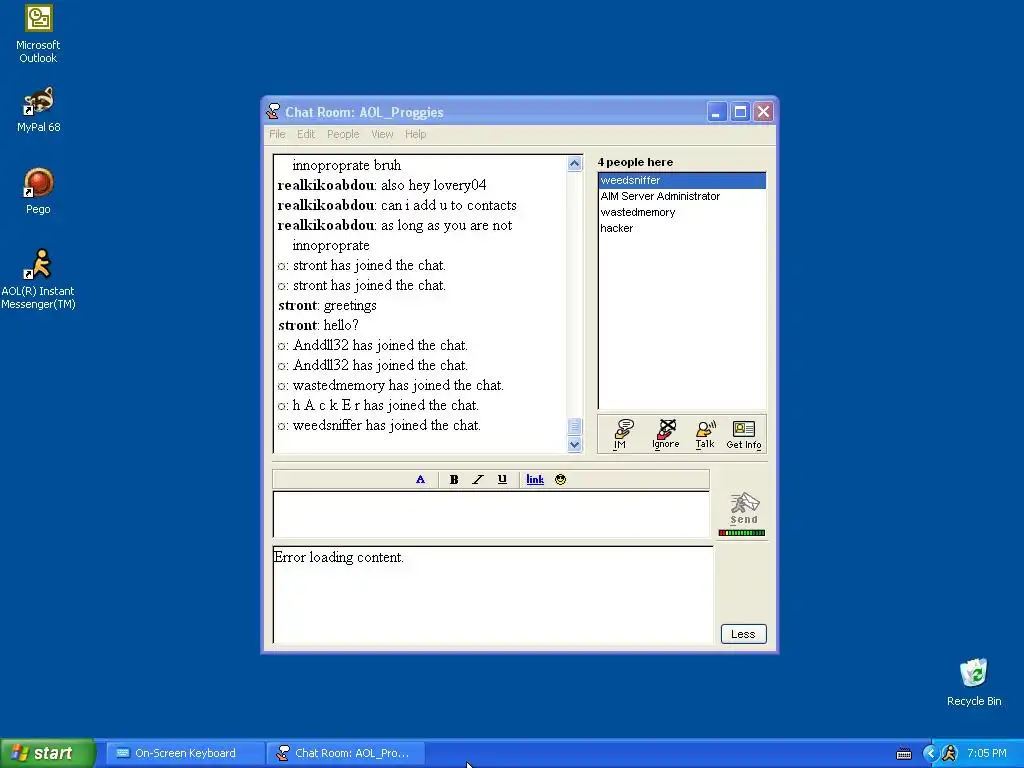Click 'h A c k E r has joined' line
The image size is (1024, 768).
378,405
